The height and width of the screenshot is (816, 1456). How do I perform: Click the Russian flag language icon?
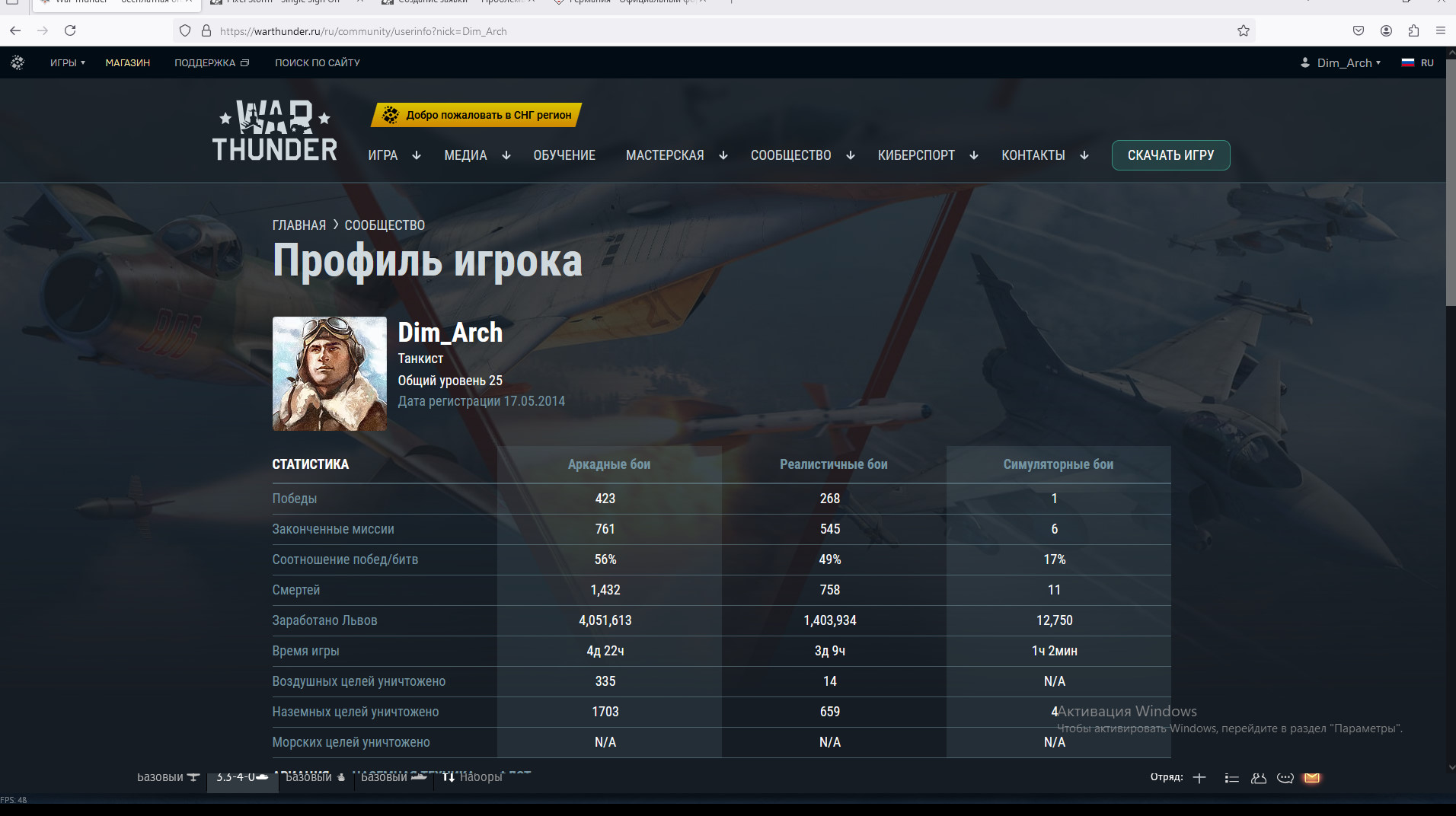[1408, 62]
